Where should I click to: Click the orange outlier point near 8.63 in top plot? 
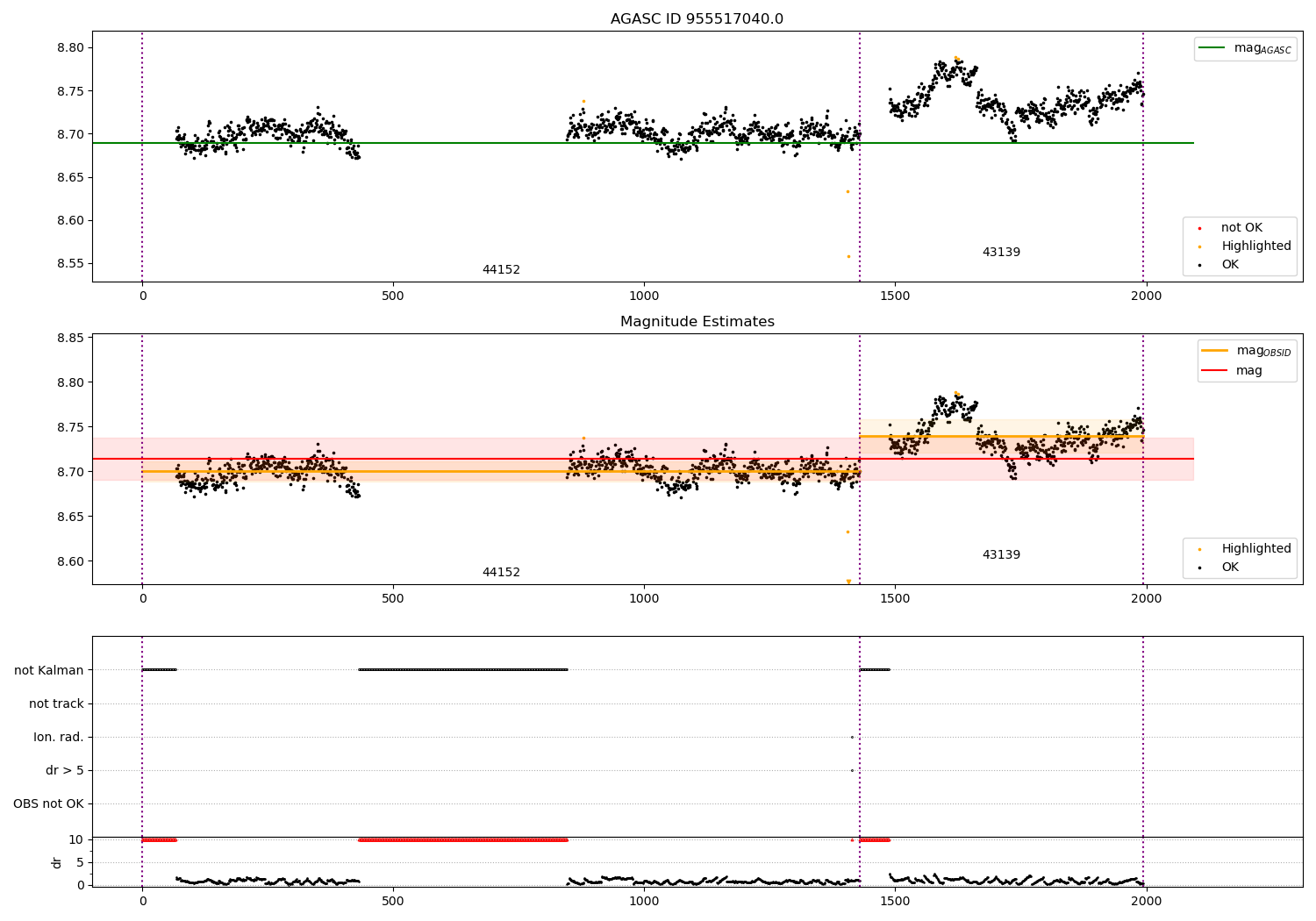(x=848, y=191)
